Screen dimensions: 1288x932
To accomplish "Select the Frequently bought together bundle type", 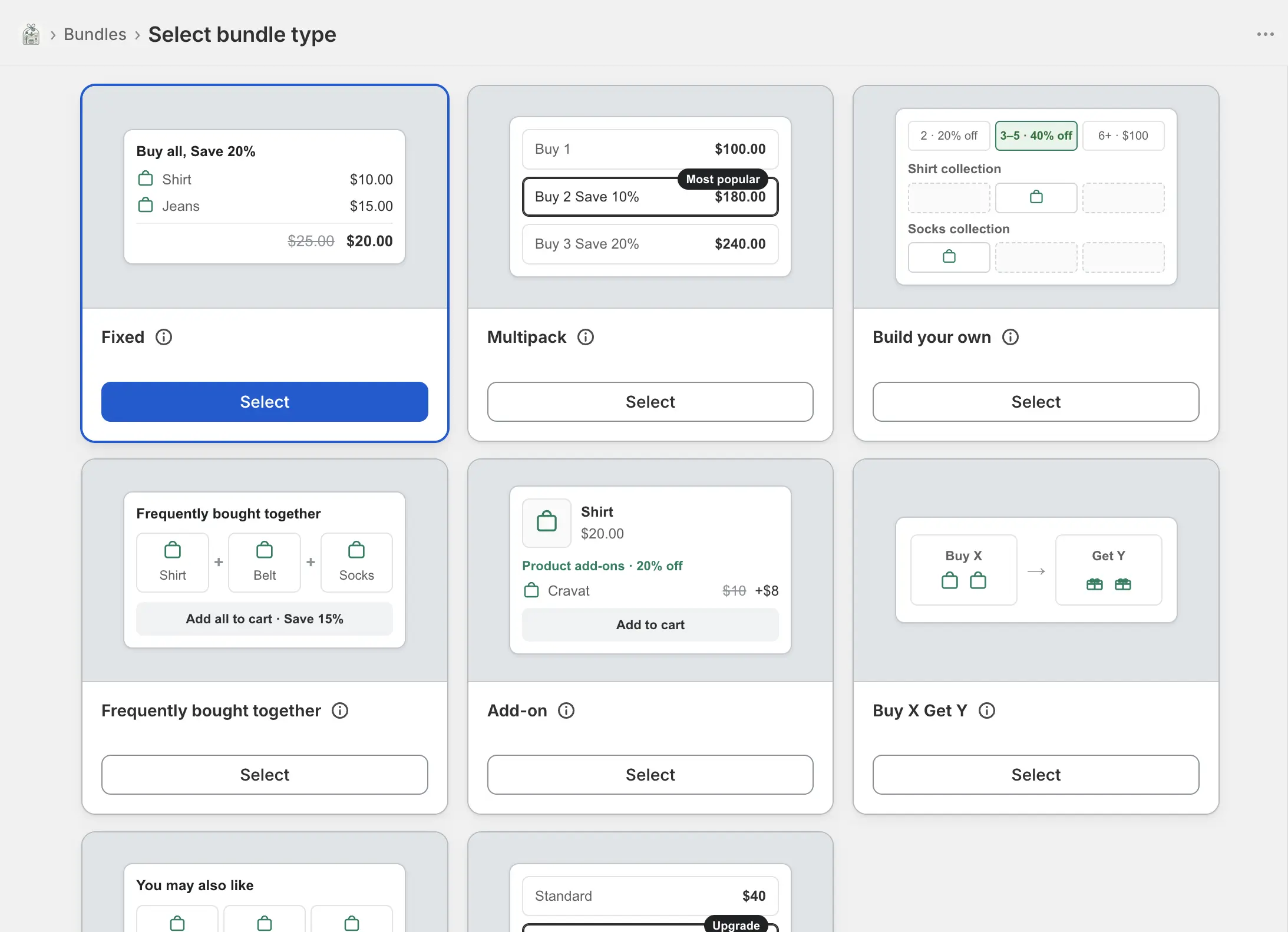I will click(265, 775).
